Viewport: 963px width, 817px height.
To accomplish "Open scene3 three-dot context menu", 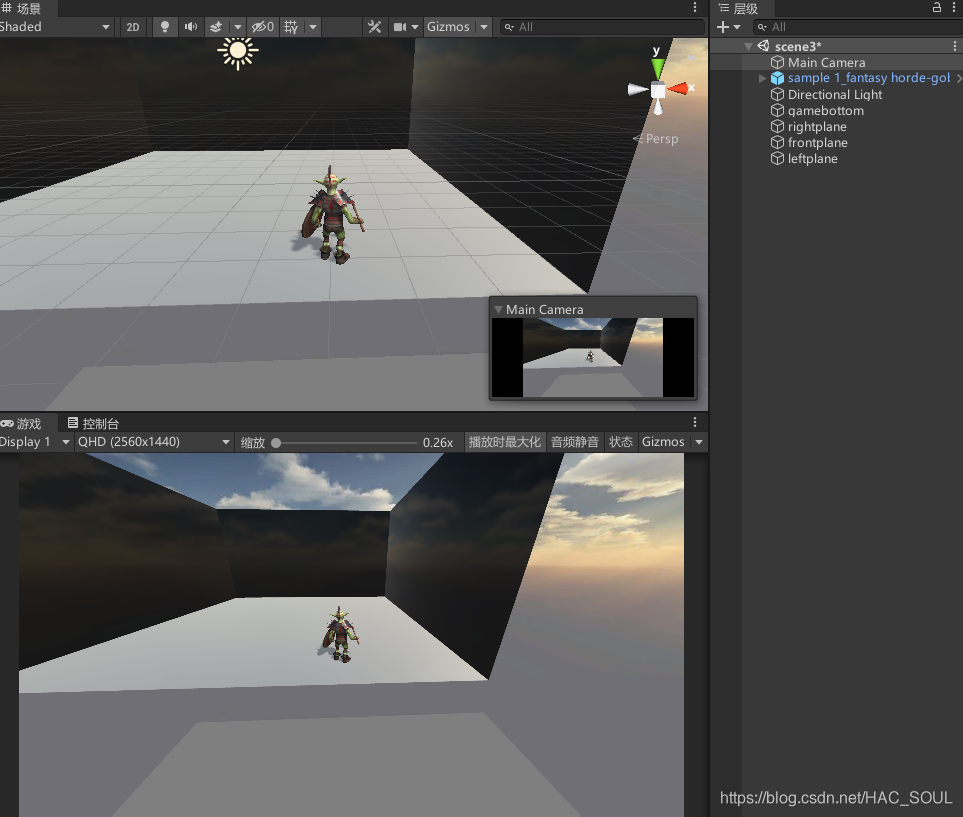I will tap(954, 46).
